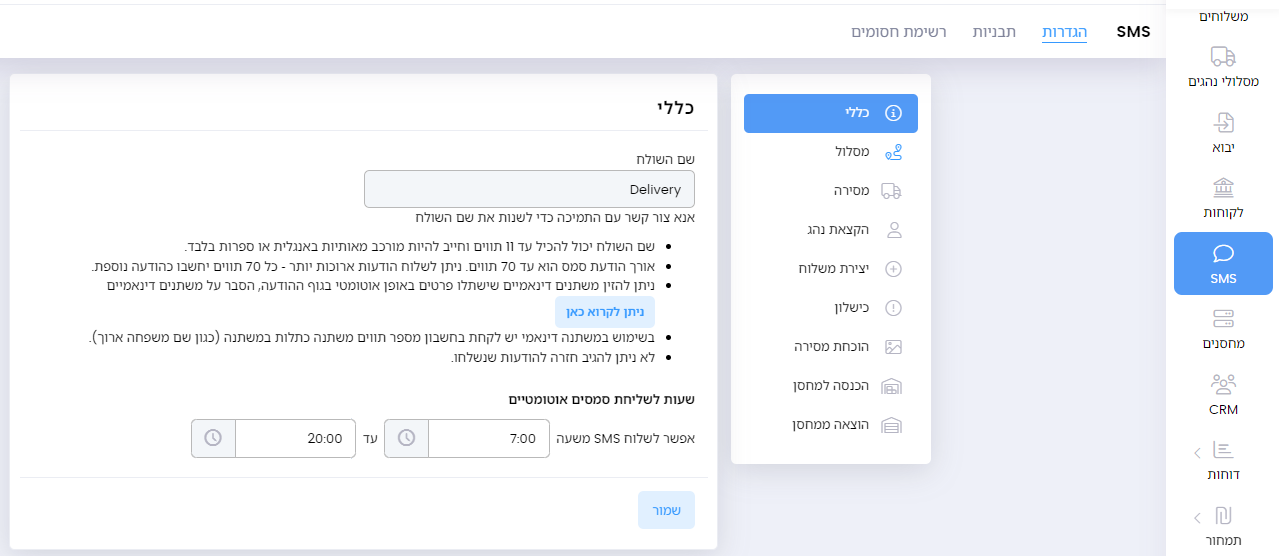Click the driver routes truck icon
1279x556 pixels.
1223,56
